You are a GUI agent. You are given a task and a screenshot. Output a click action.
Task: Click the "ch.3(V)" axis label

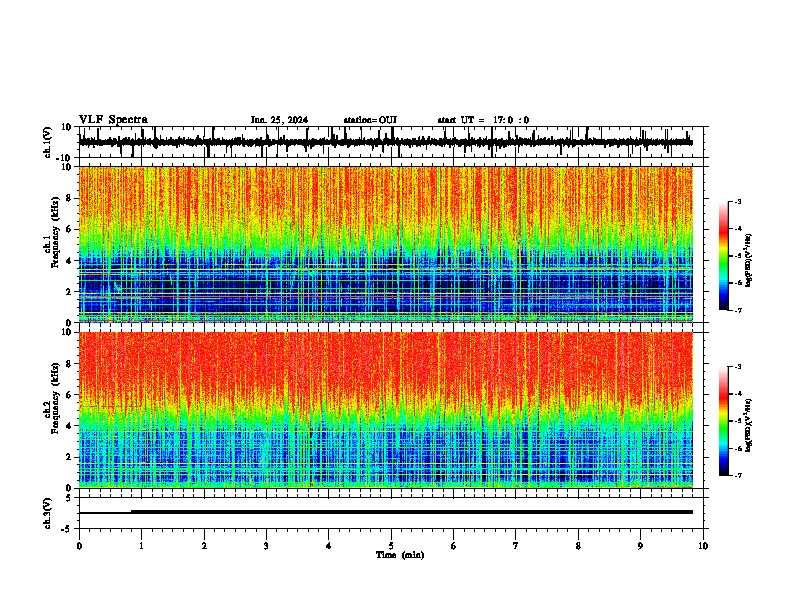[47, 513]
